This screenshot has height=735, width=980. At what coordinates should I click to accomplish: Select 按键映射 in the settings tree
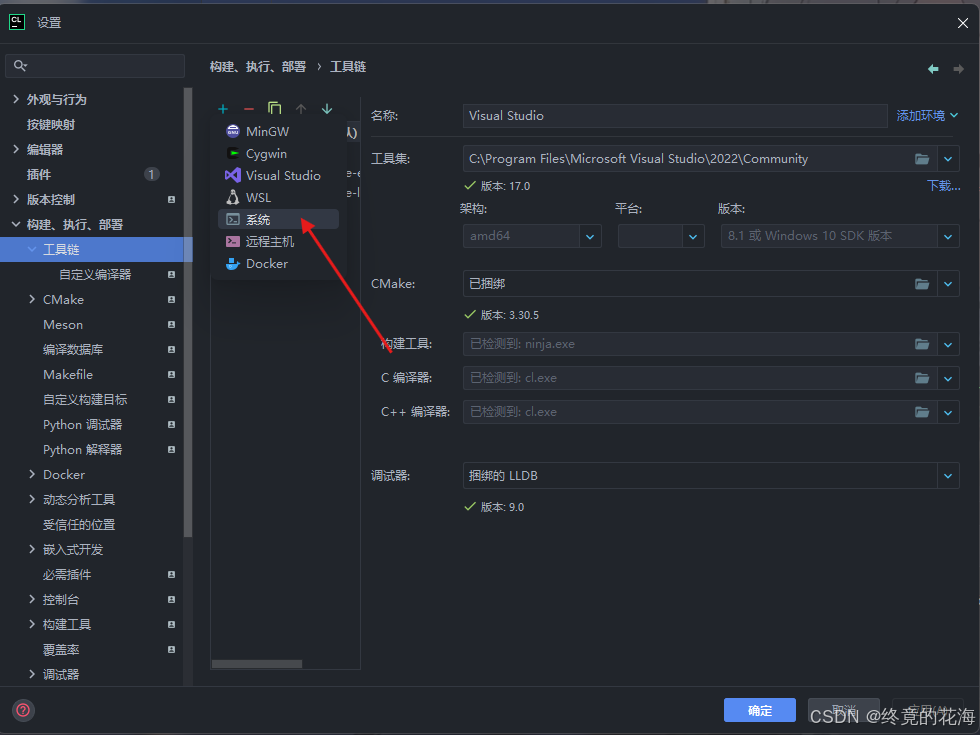(91, 124)
